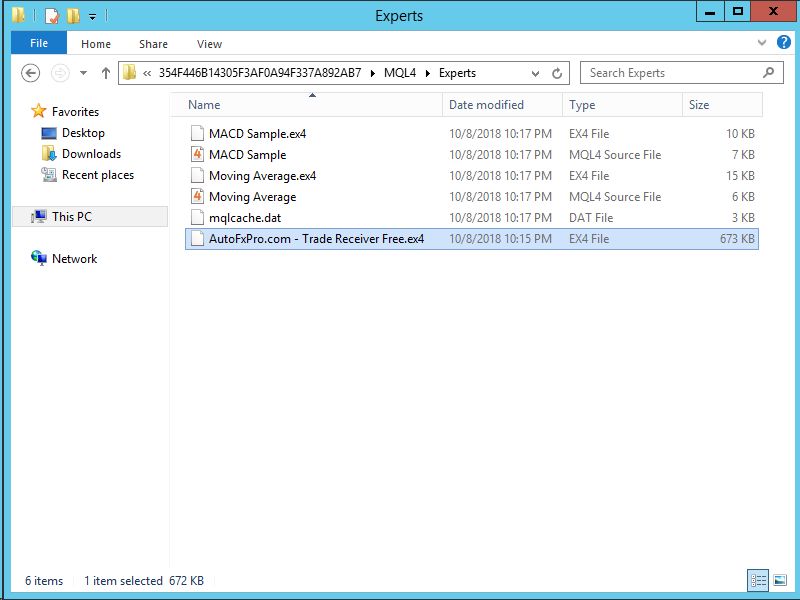Viewport: 800px width, 600px height.
Task: Open the File menu
Action: coord(39,44)
